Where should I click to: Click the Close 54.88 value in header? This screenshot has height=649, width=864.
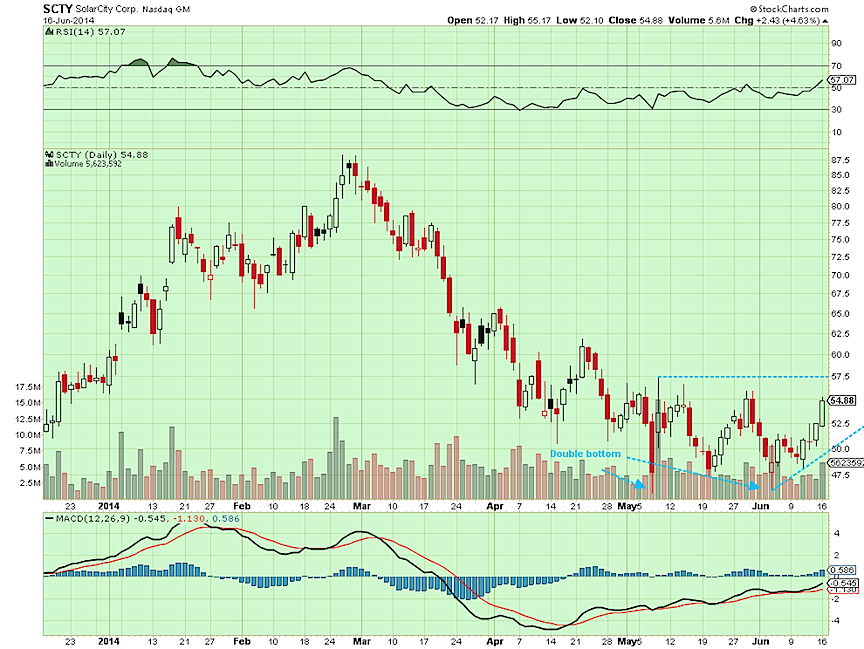coord(636,20)
